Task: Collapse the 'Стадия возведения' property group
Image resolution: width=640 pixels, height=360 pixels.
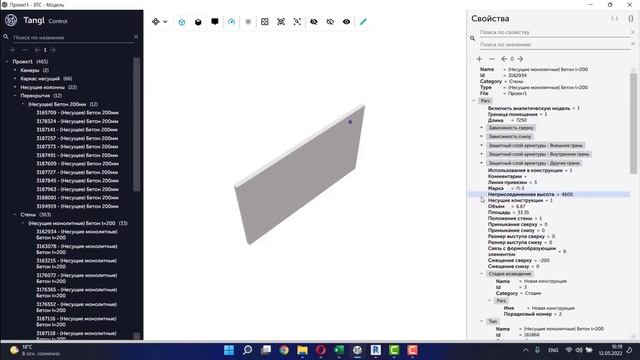Action: (x=482, y=274)
